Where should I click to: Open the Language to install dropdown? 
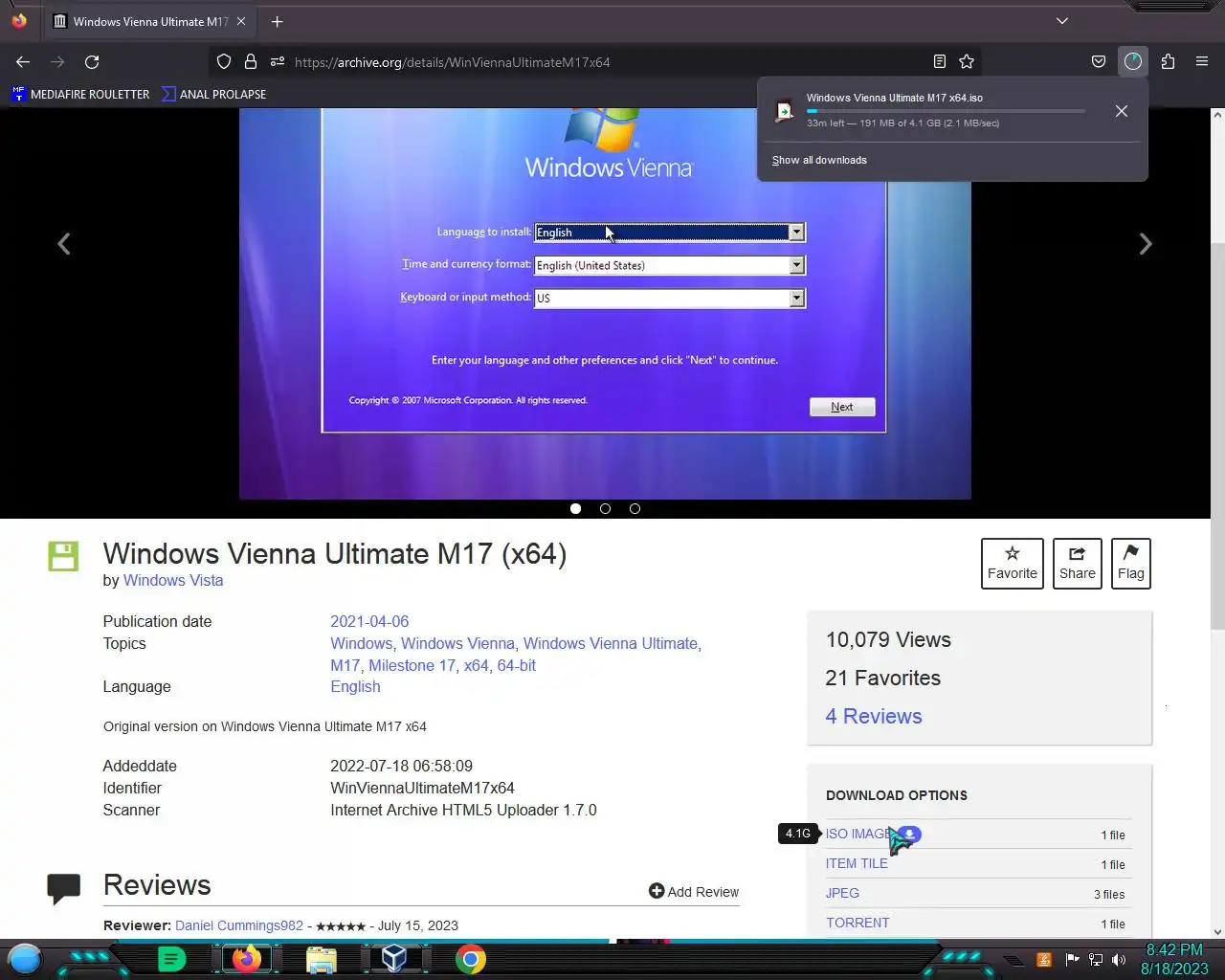pos(669,233)
